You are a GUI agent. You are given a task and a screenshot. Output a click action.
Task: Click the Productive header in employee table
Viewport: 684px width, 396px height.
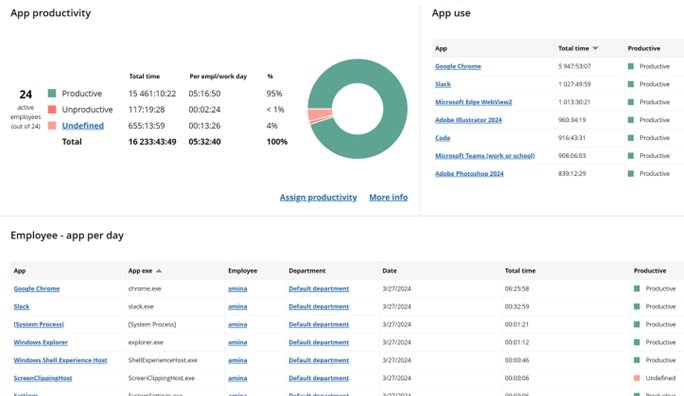[x=650, y=271]
